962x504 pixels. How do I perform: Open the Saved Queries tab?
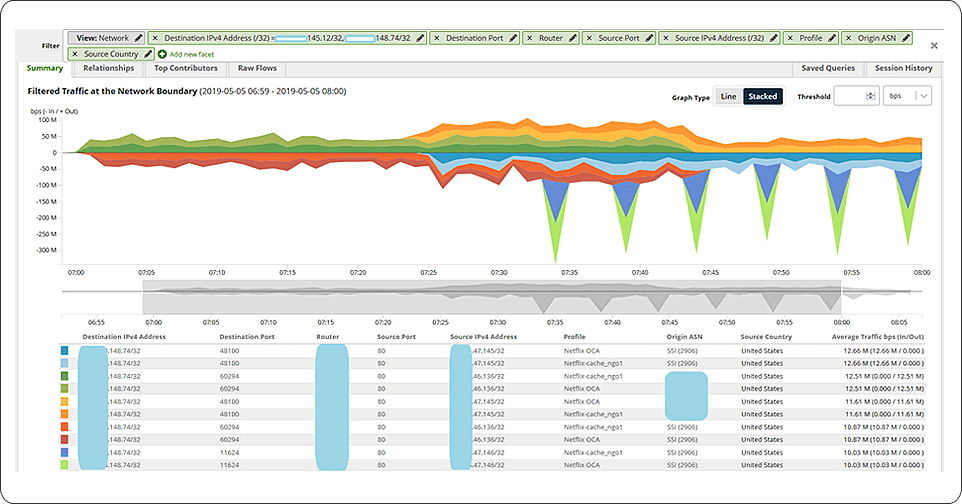tap(828, 68)
